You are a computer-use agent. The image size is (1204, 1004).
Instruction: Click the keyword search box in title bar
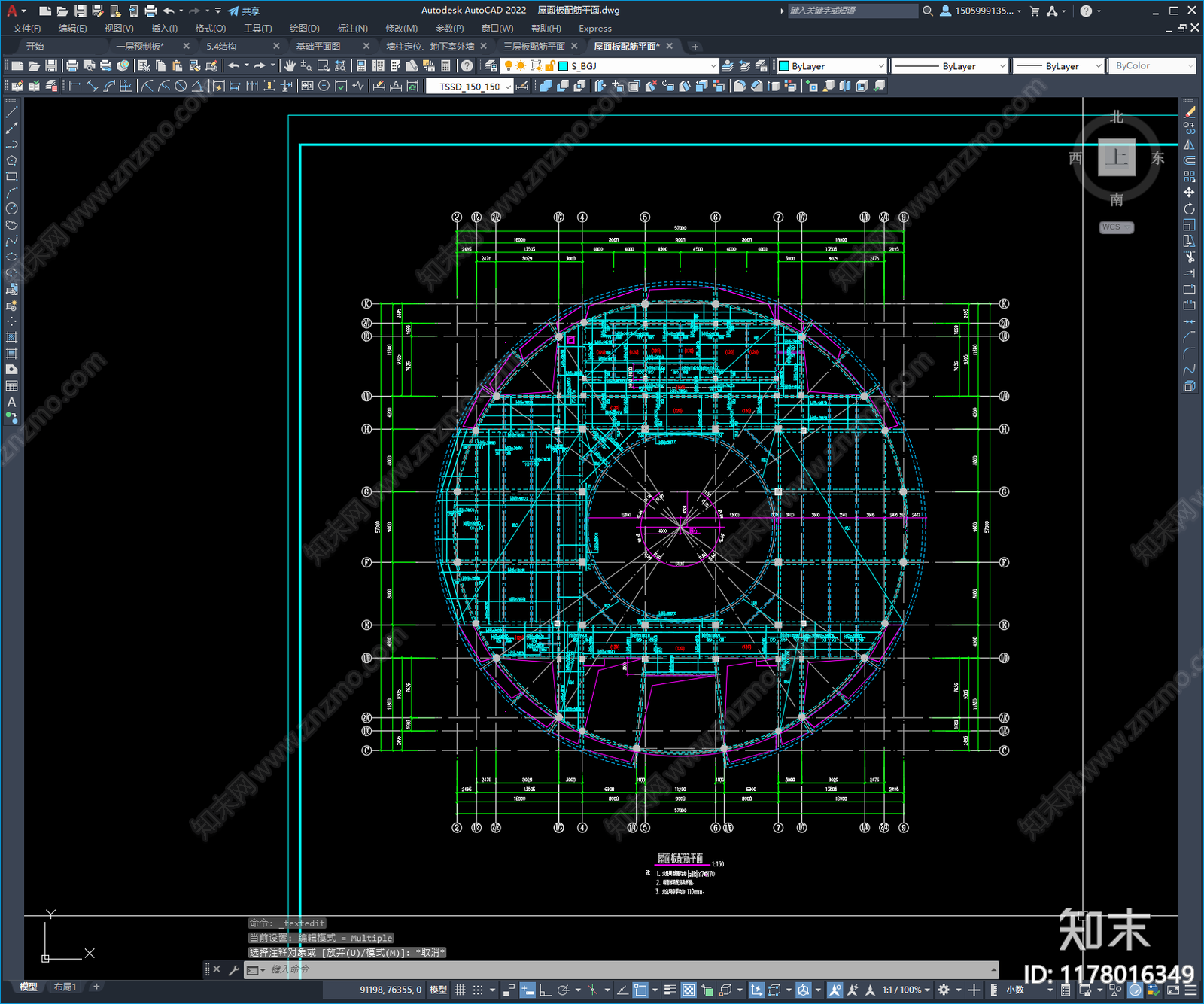click(852, 11)
